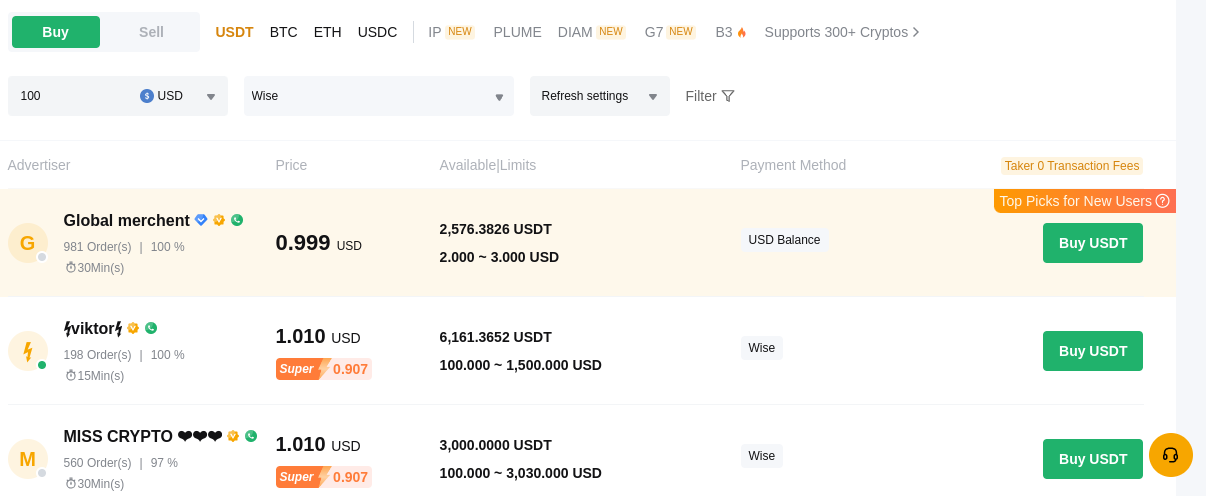Expand the Refresh settings dropdown
This screenshot has height=496, width=1206.
click(x=599, y=96)
